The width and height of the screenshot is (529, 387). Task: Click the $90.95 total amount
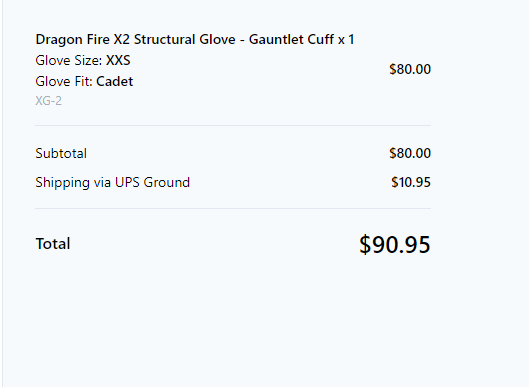coord(395,245)
